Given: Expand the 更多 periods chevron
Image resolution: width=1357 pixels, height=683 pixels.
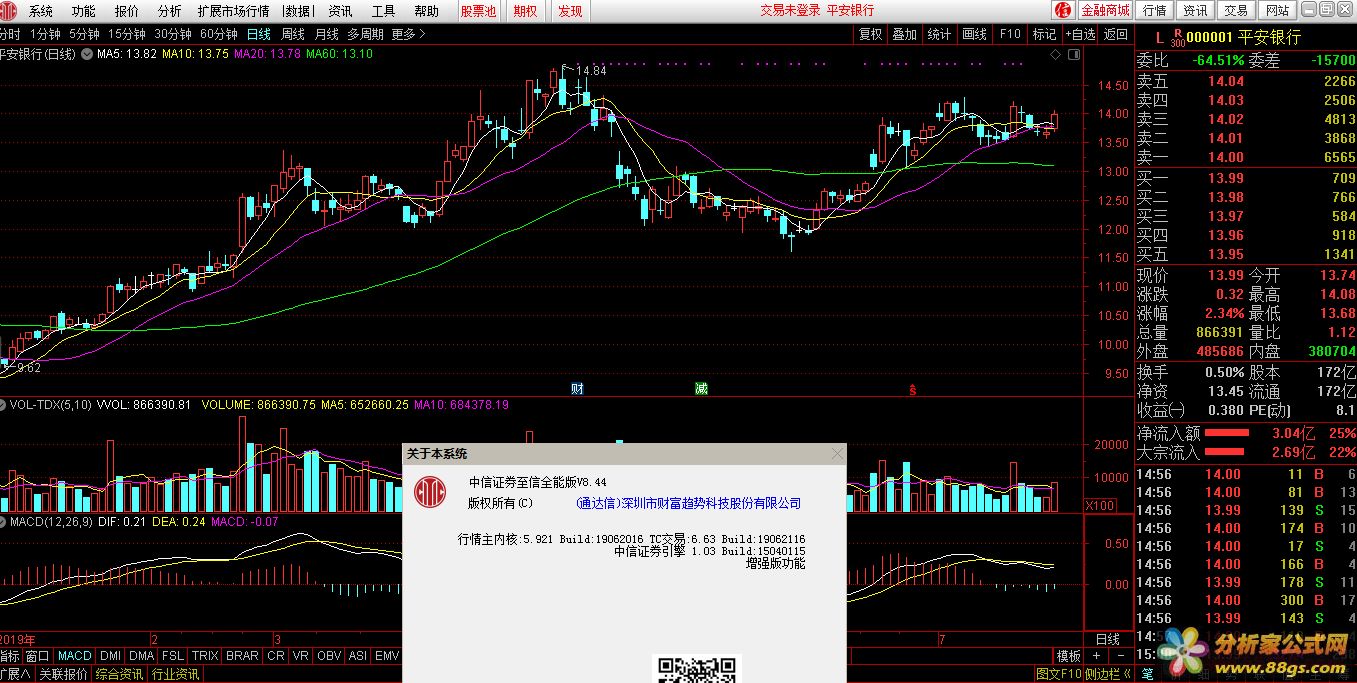Looking at the screenshot, I should tap(409, 34).
